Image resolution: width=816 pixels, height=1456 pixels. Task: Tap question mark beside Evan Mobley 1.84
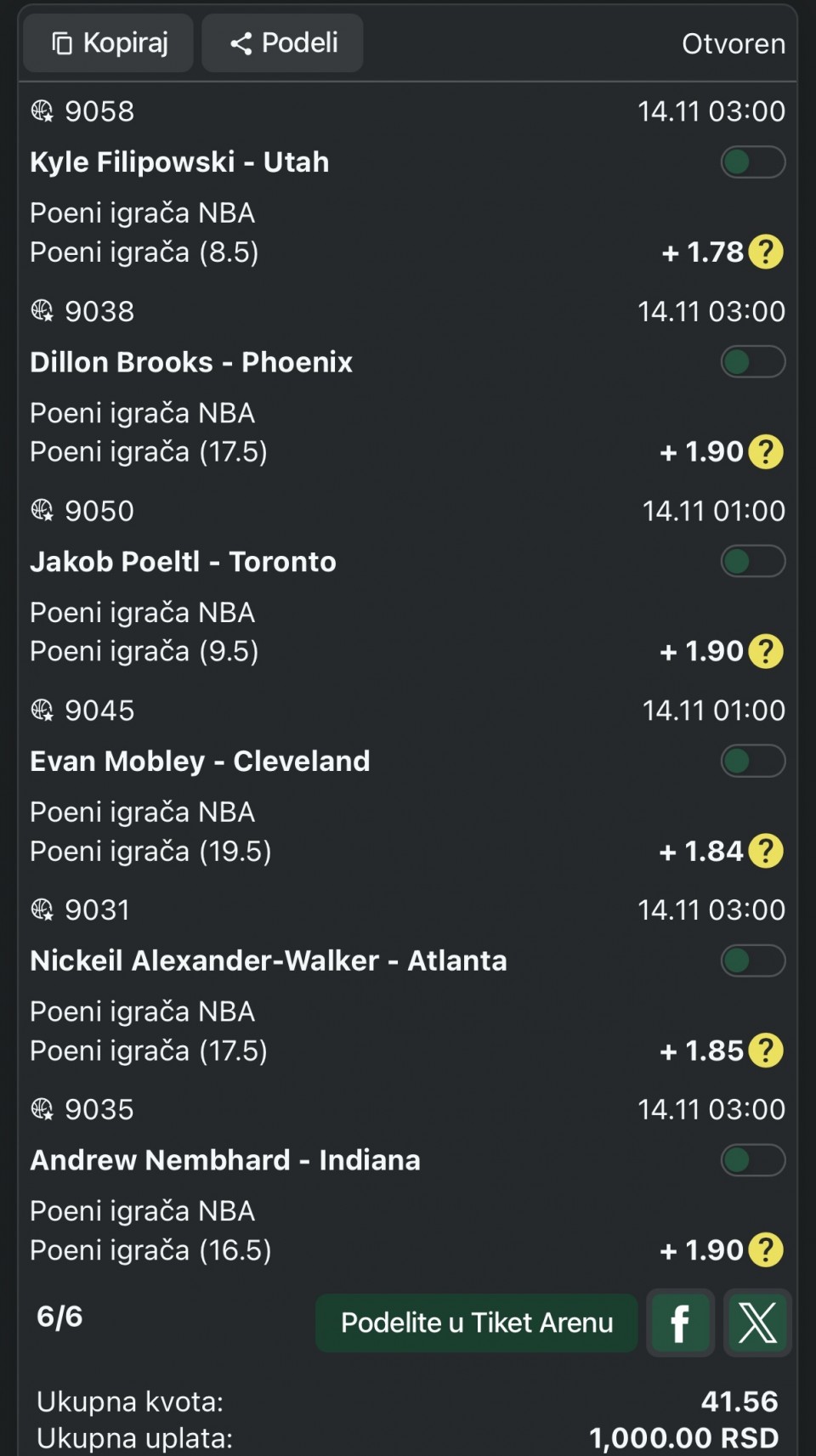click(766, 851)
